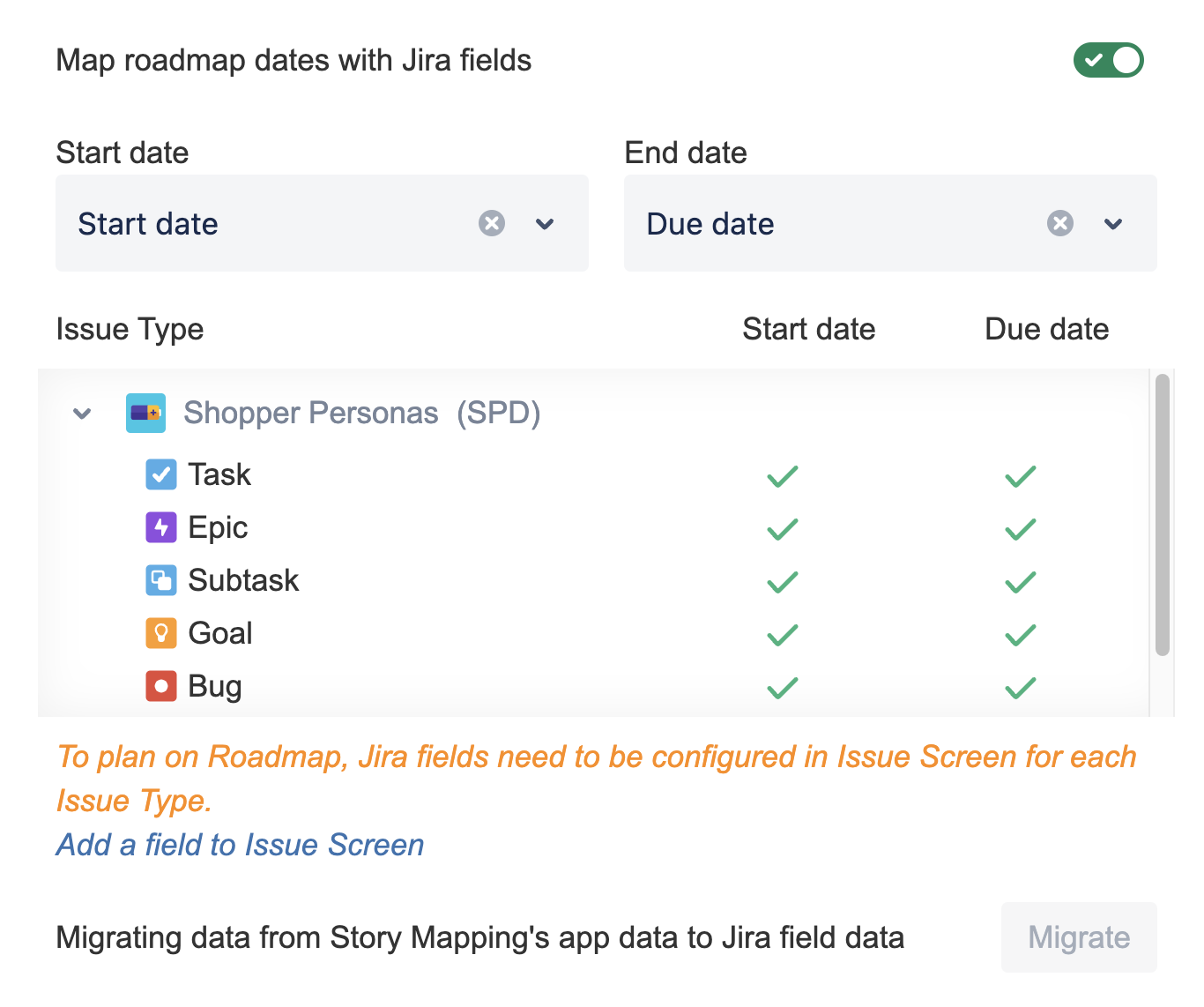Click the red Bug issue icon
1204x1007 pixels.
click(x=160, y=686)
